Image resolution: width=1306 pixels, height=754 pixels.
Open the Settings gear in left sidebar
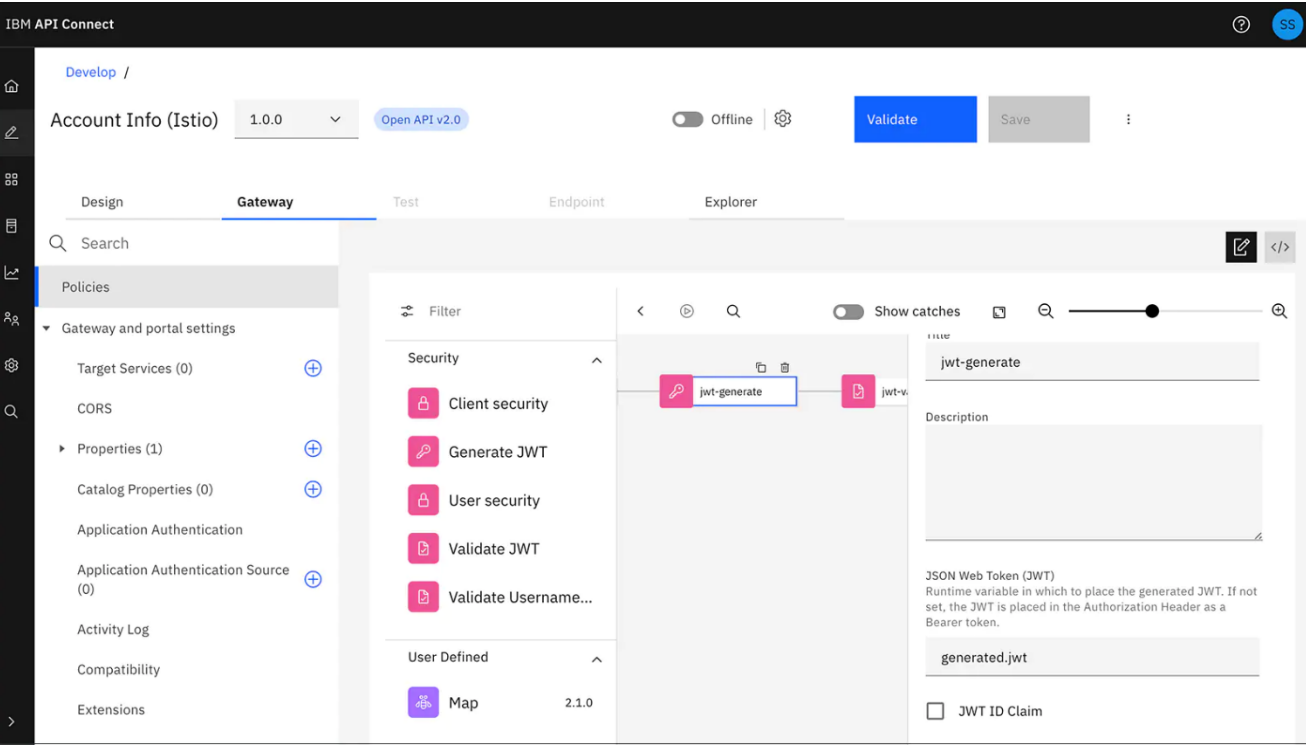pos(12,365)
